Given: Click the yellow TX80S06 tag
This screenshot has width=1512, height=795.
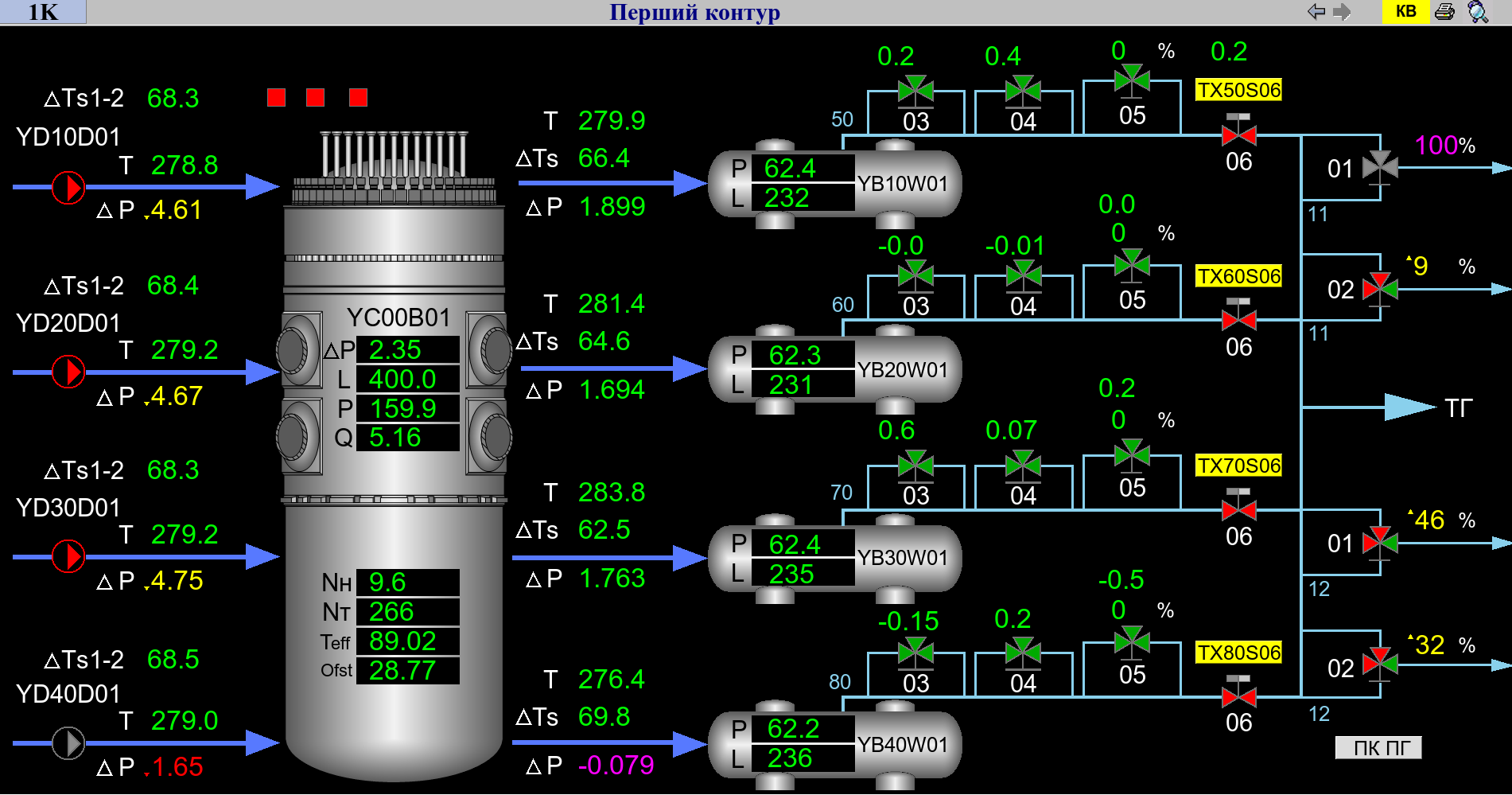Looking at the screenshot, I should pos(1238,653).
